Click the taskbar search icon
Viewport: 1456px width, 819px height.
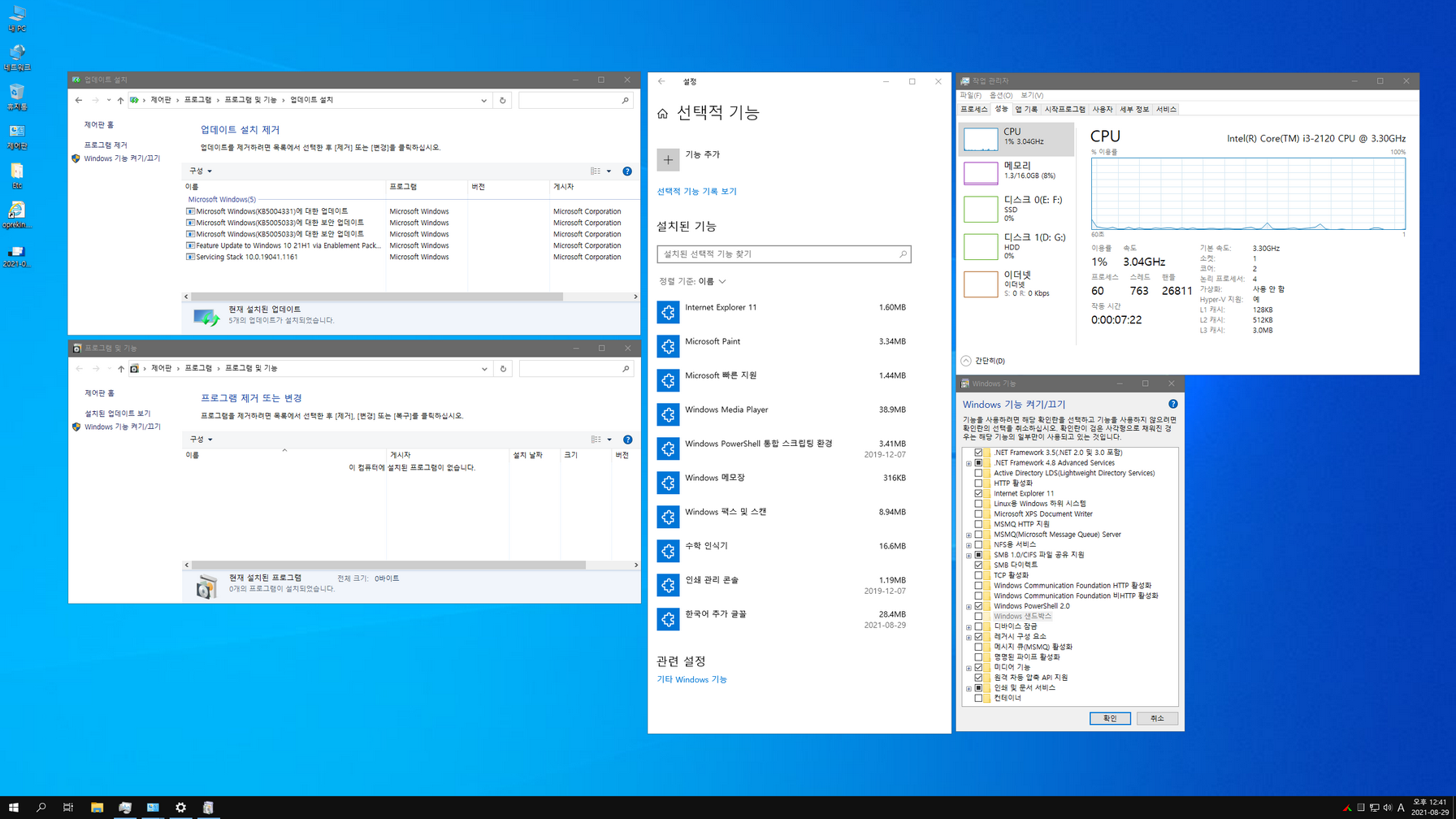pyautogui.click(x=41, y=808)
